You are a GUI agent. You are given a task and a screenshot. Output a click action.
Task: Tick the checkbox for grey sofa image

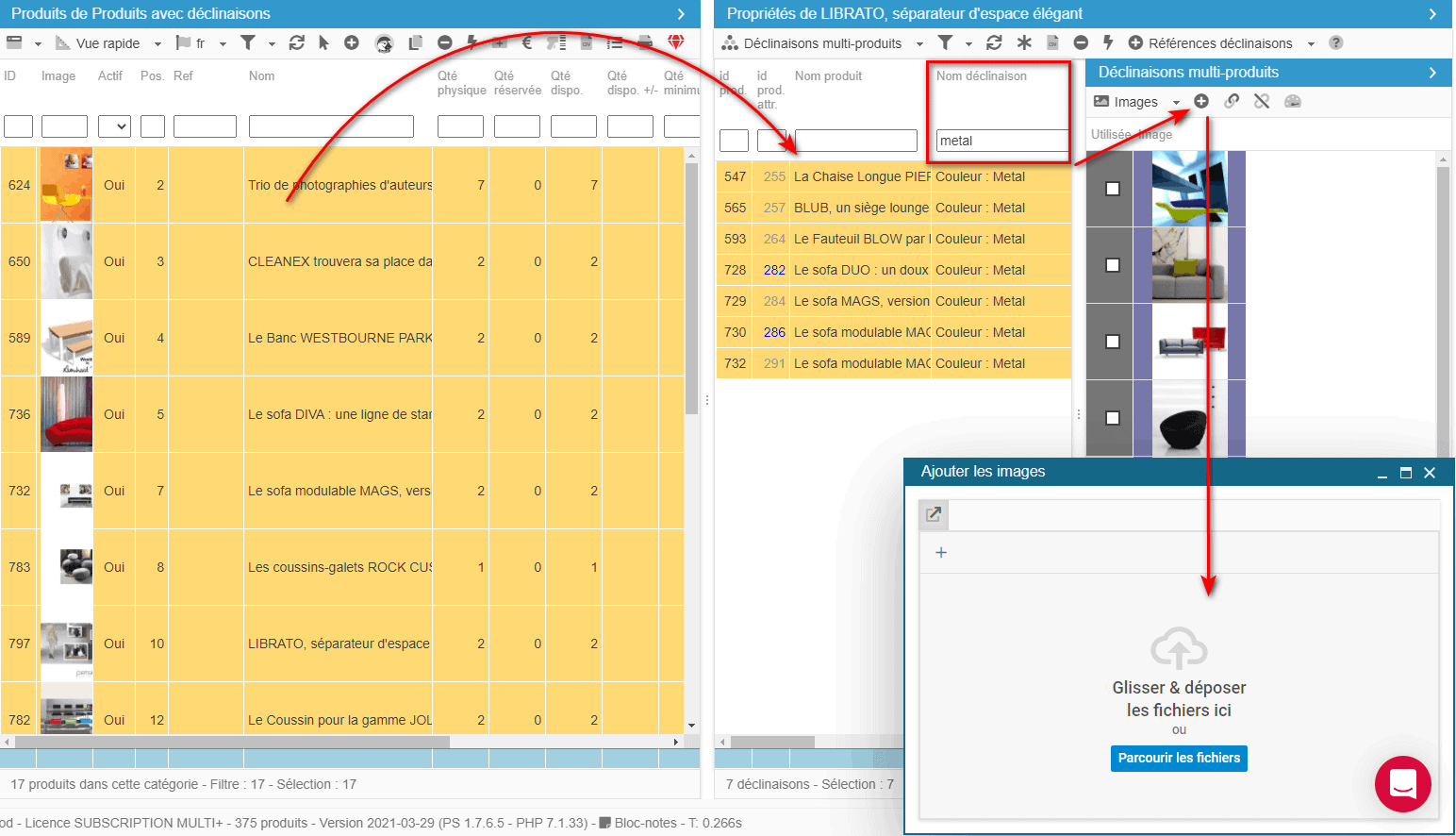1113,265
